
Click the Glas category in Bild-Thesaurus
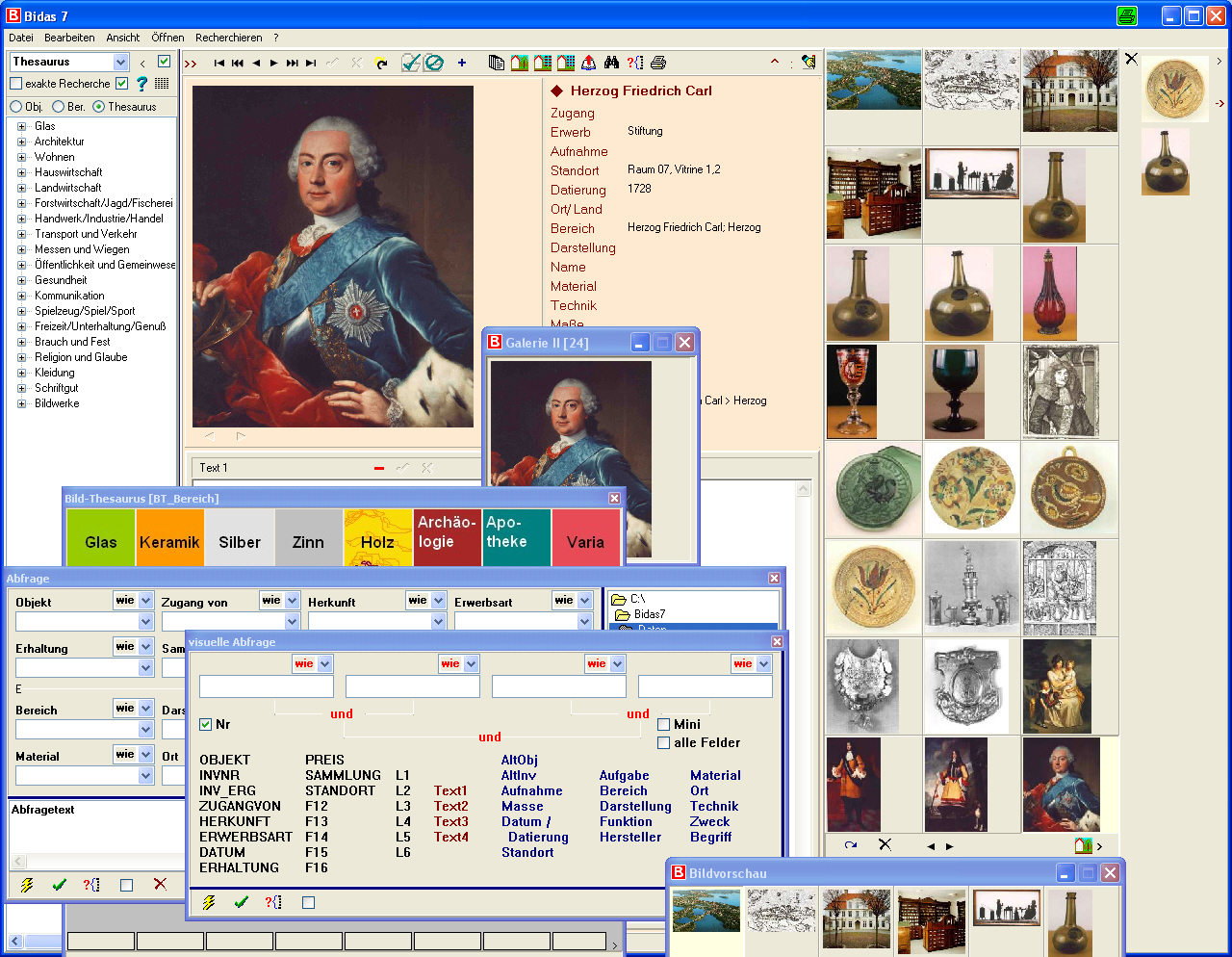click(101, 538)
